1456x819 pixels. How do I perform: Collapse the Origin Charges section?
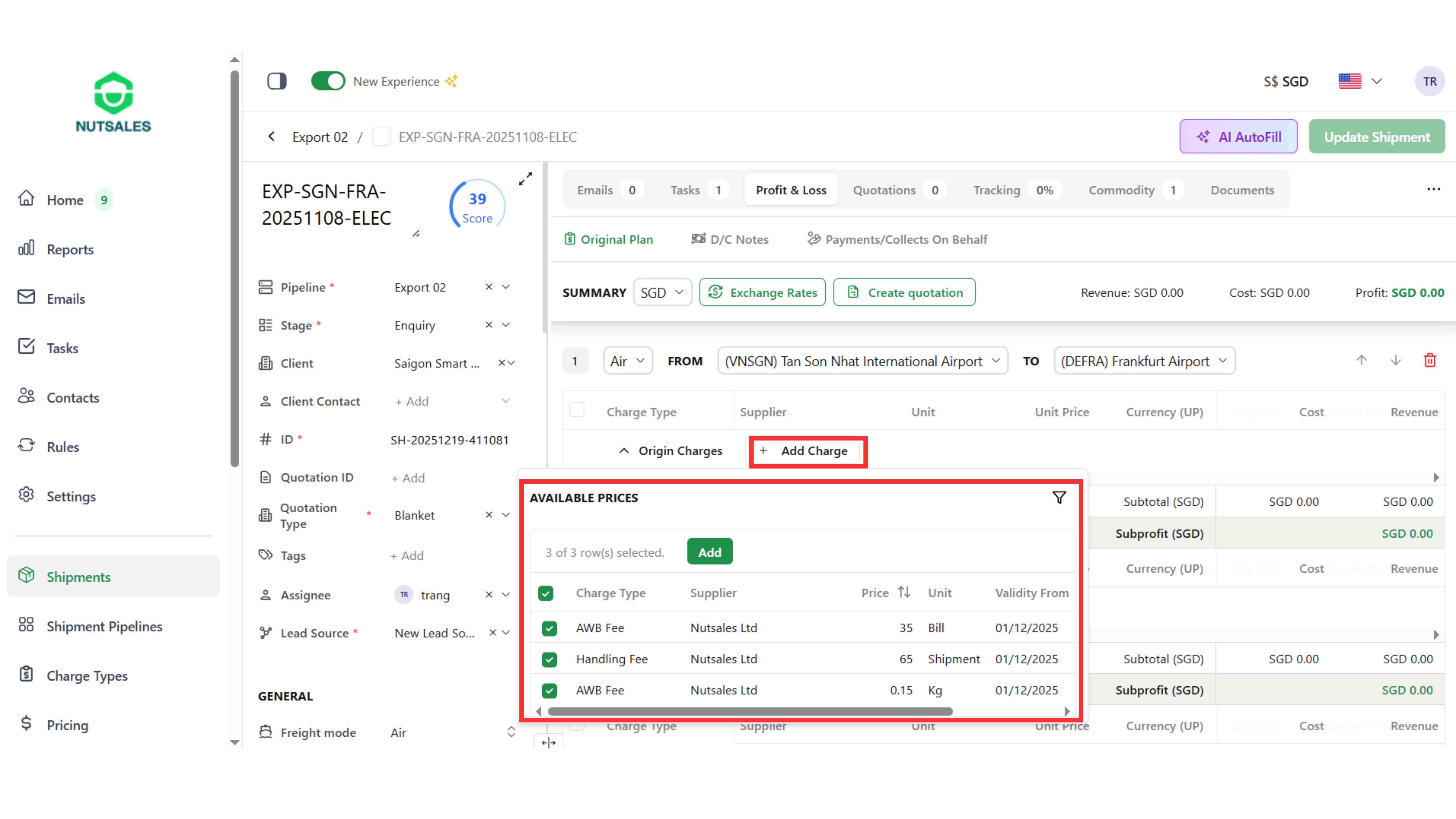pyautogui.click(x=623, y=450)
